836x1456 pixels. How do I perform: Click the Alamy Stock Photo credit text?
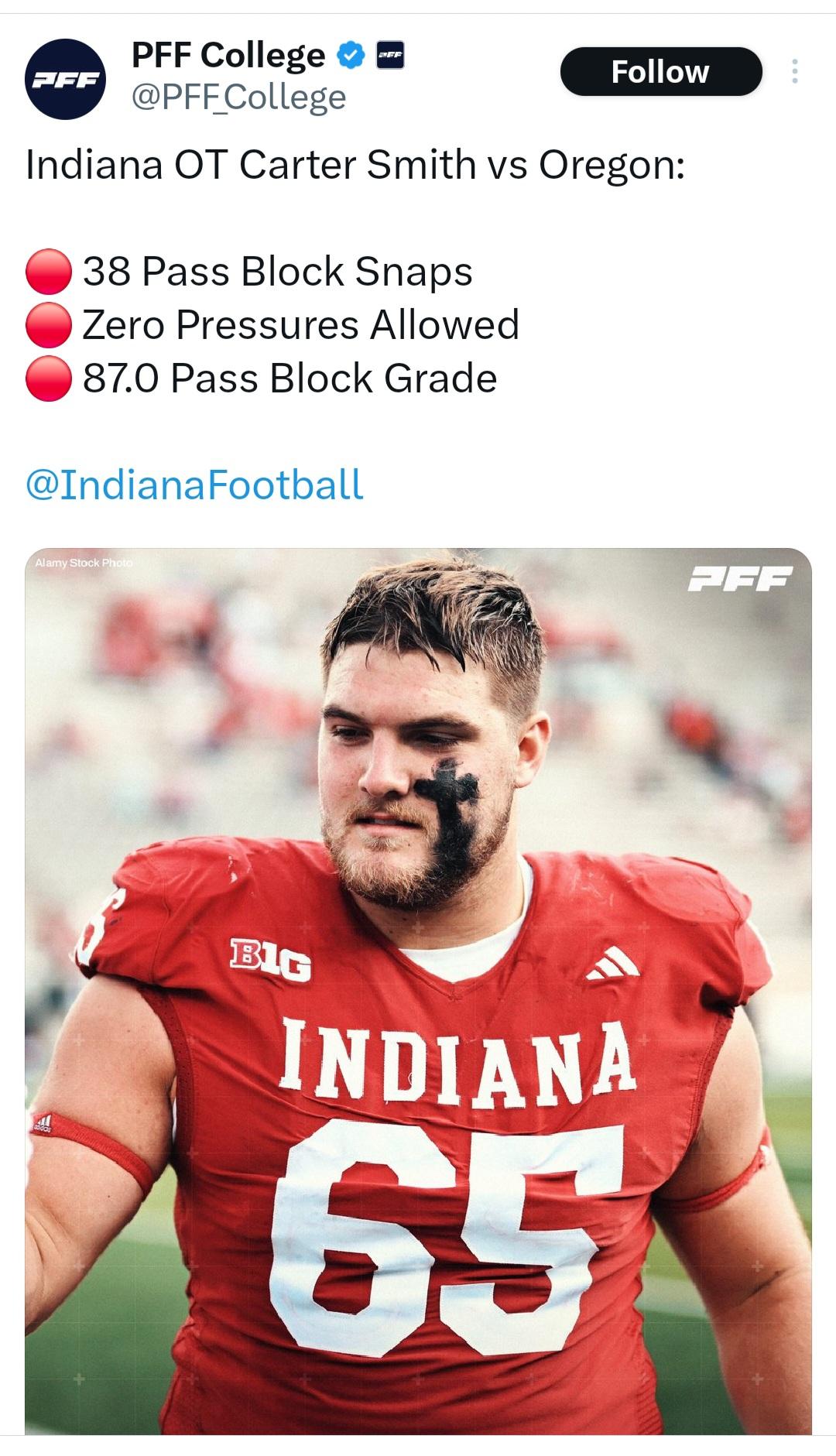point(84,563)
